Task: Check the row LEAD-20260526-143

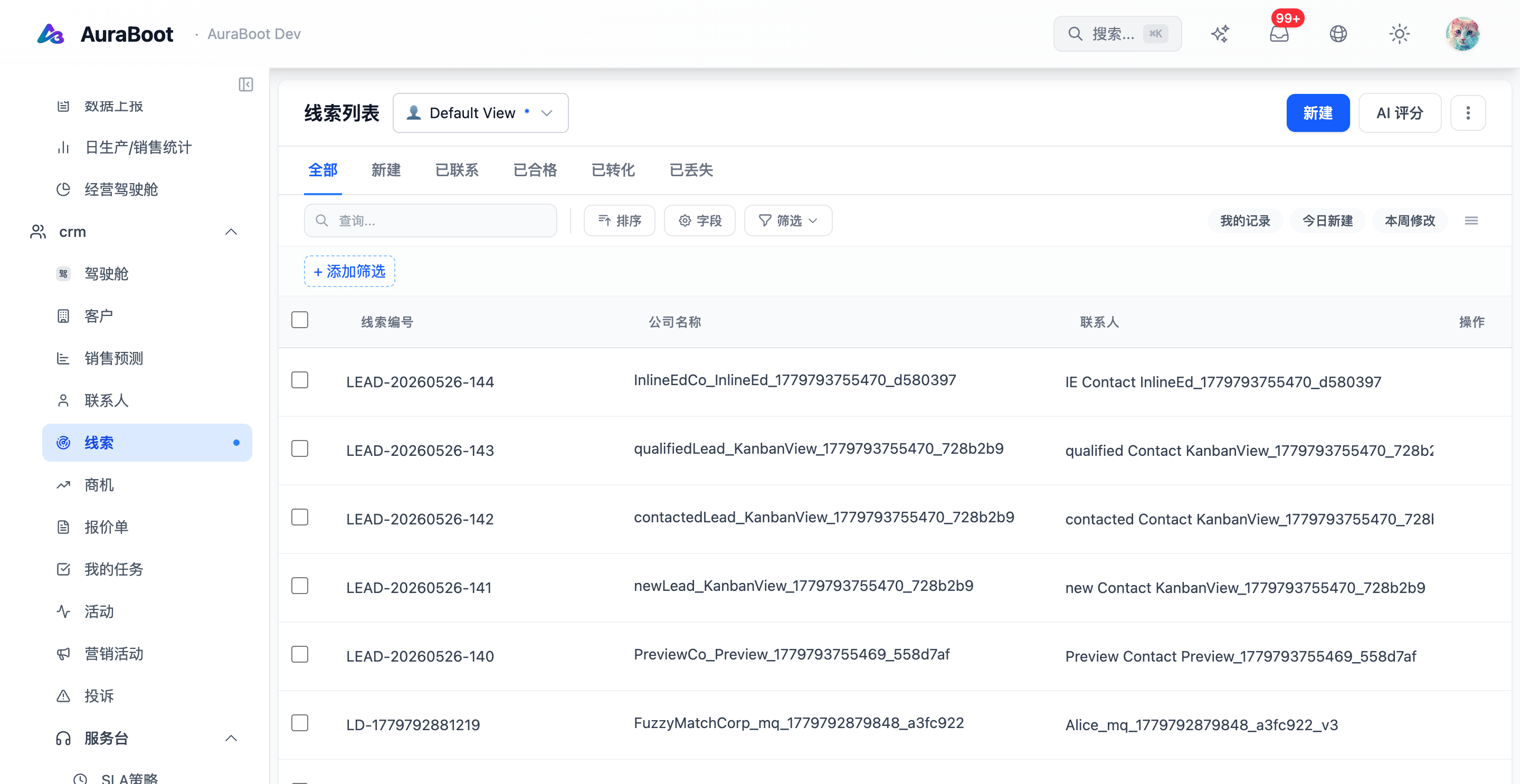Action: click(x=300, y=449)
